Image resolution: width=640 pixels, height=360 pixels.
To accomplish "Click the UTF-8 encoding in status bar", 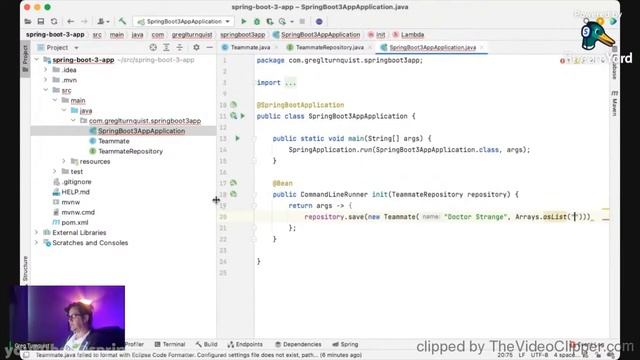I will tap(539, 355).
